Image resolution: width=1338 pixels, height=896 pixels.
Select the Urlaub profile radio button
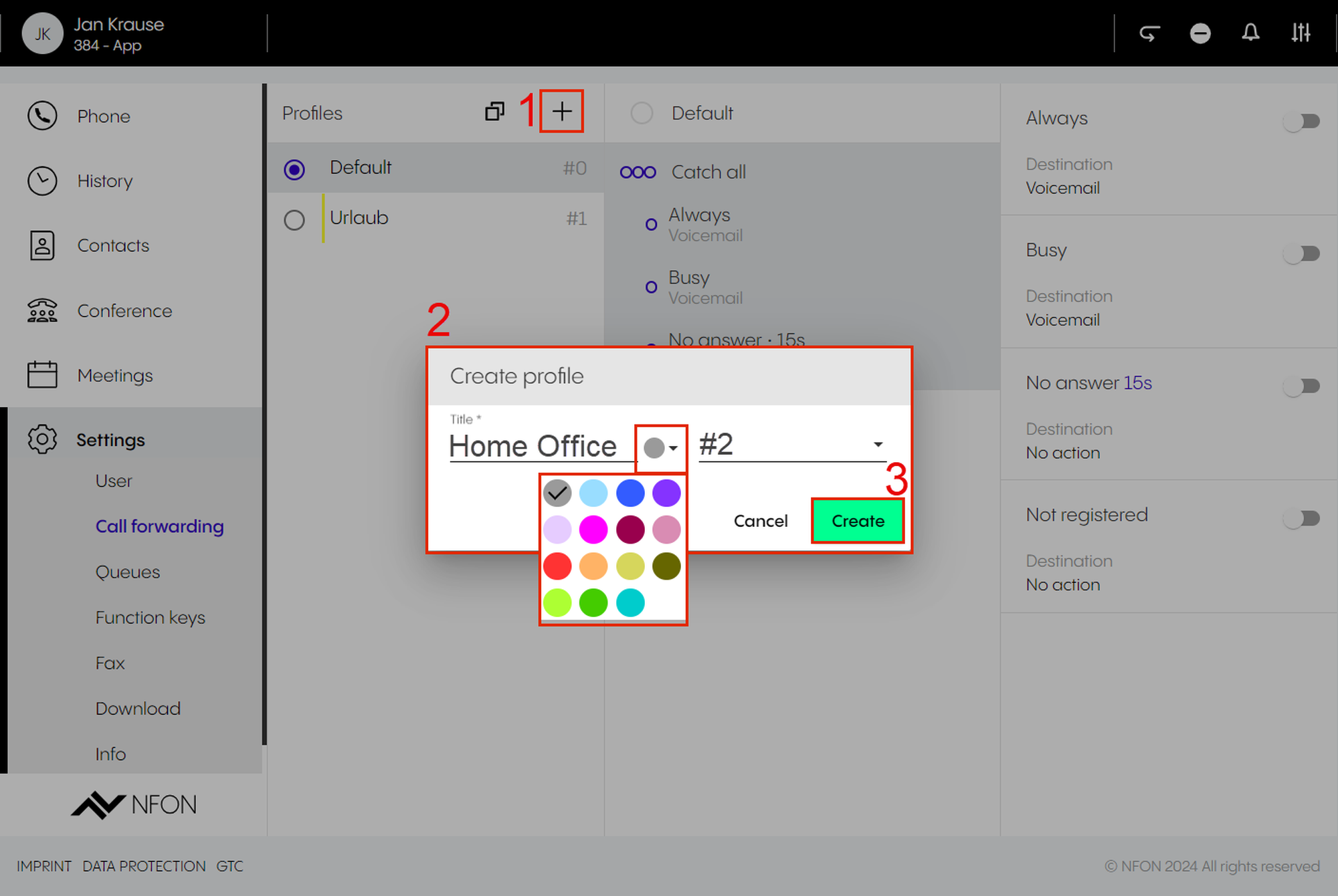click(x=294, y=219)
